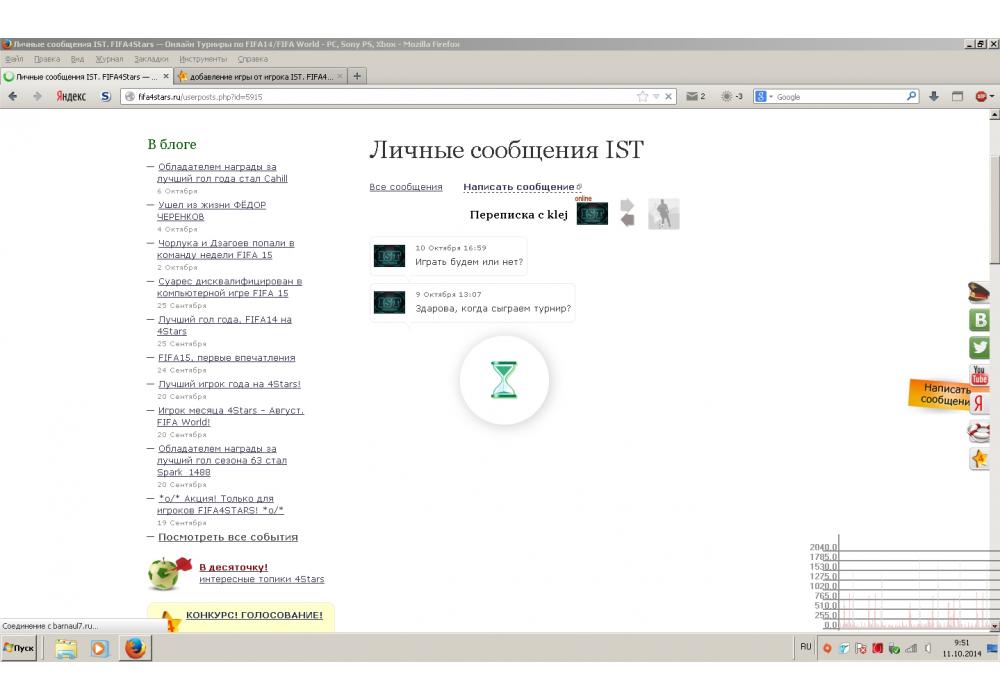
Task: Expand the URL history dropdown arrow
Action: click(656, 97)
